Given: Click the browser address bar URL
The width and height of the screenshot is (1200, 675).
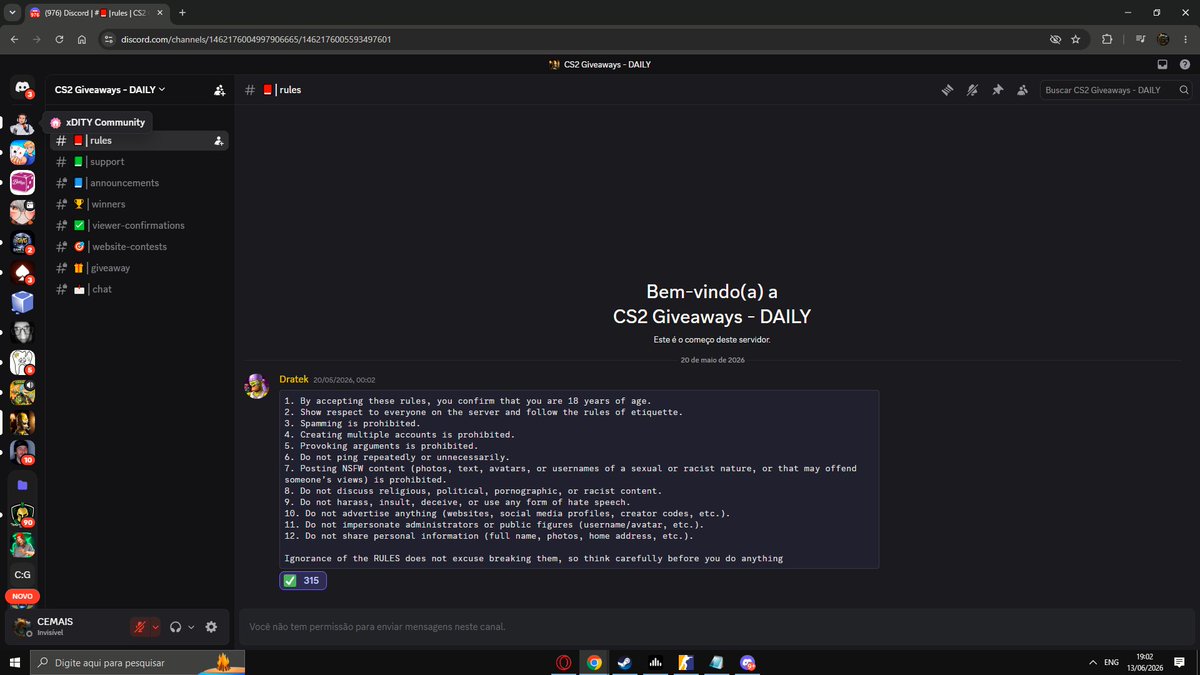Looking at the screenshot, I should [x=256, y=39].
